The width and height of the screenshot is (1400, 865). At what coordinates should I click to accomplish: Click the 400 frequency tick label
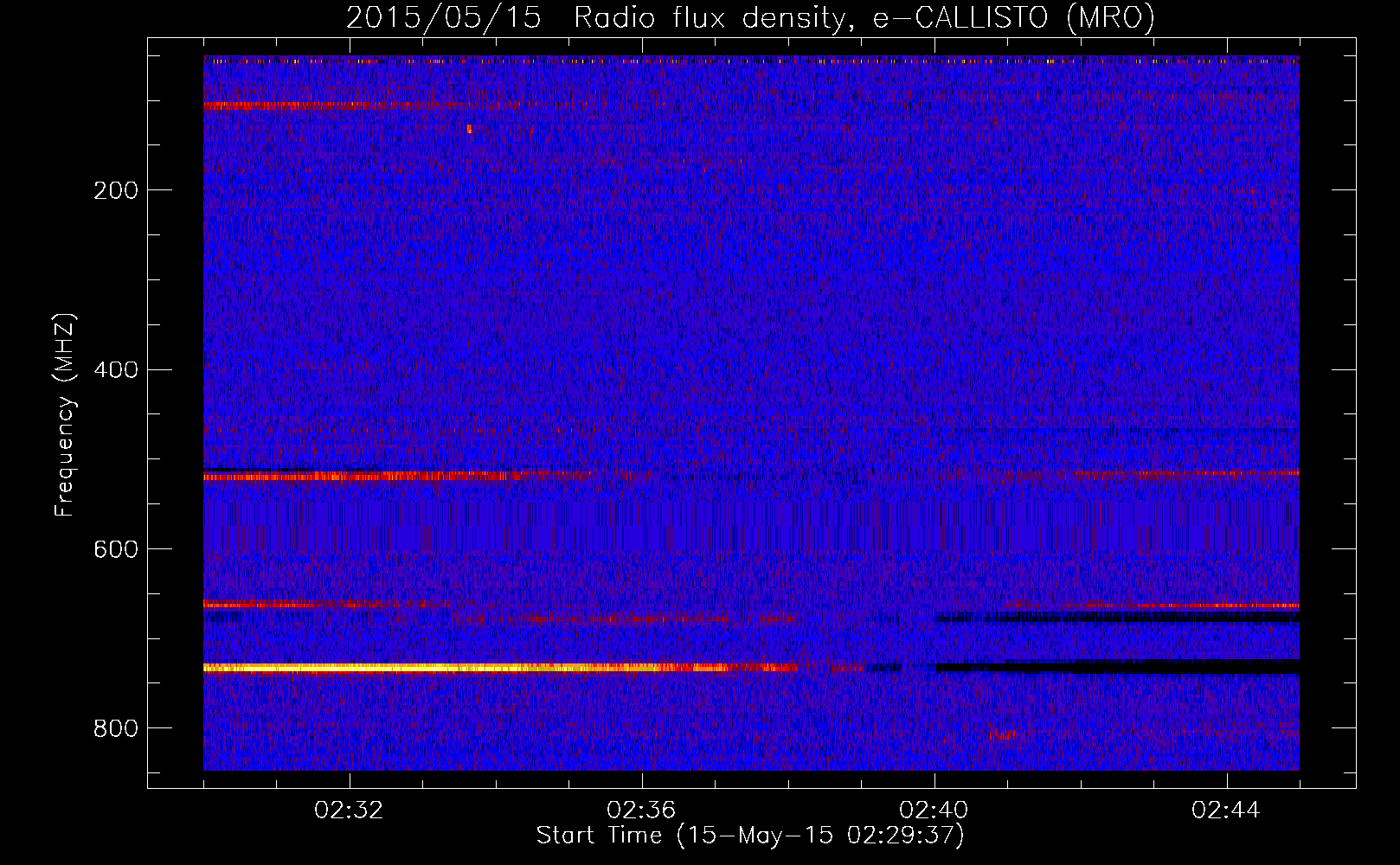click(116, 370)
